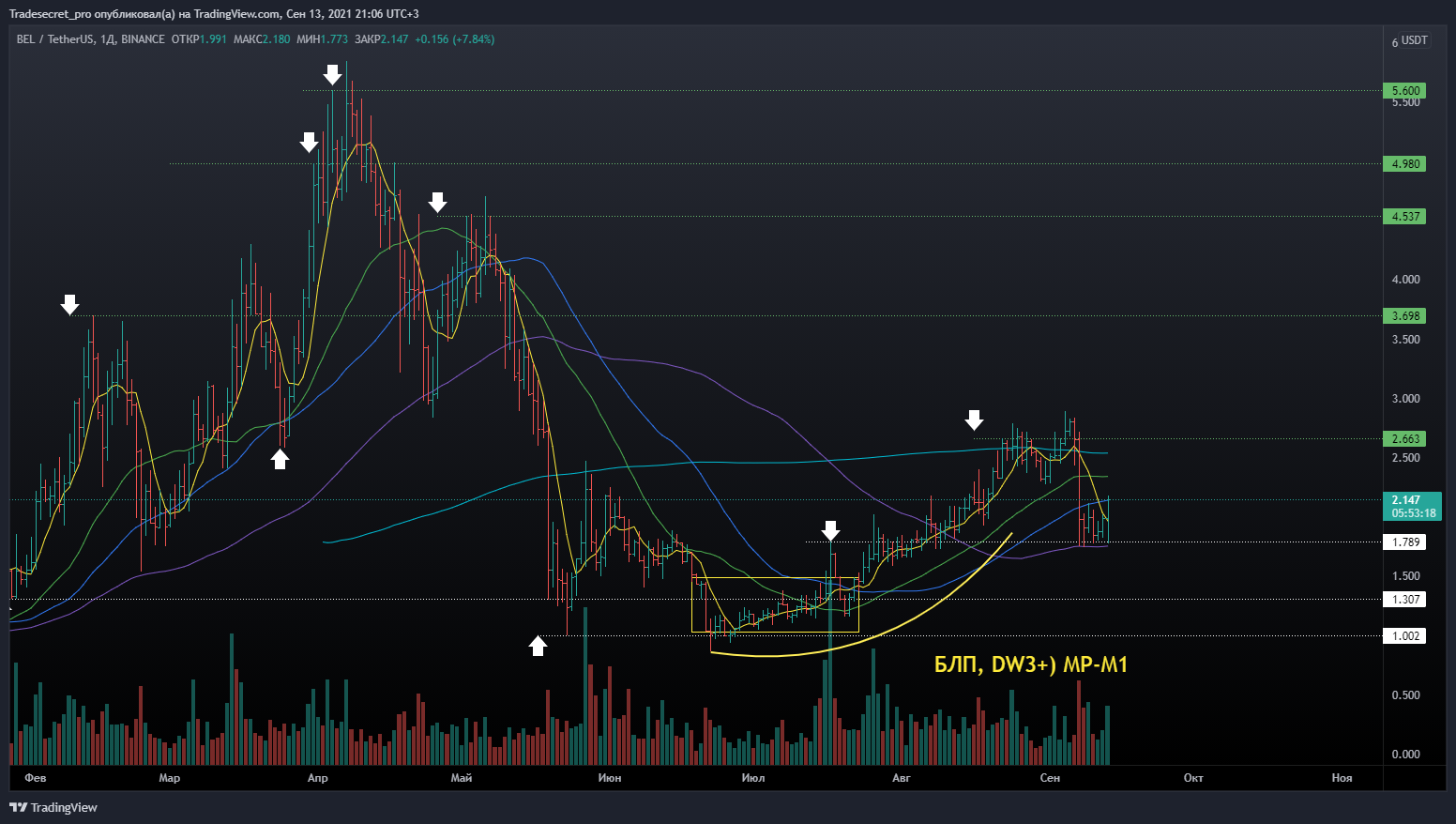The image size is (1456, 824).
Task: Click the Авг label on time axis
Action: pyautogui.click(x=902, y=778)
